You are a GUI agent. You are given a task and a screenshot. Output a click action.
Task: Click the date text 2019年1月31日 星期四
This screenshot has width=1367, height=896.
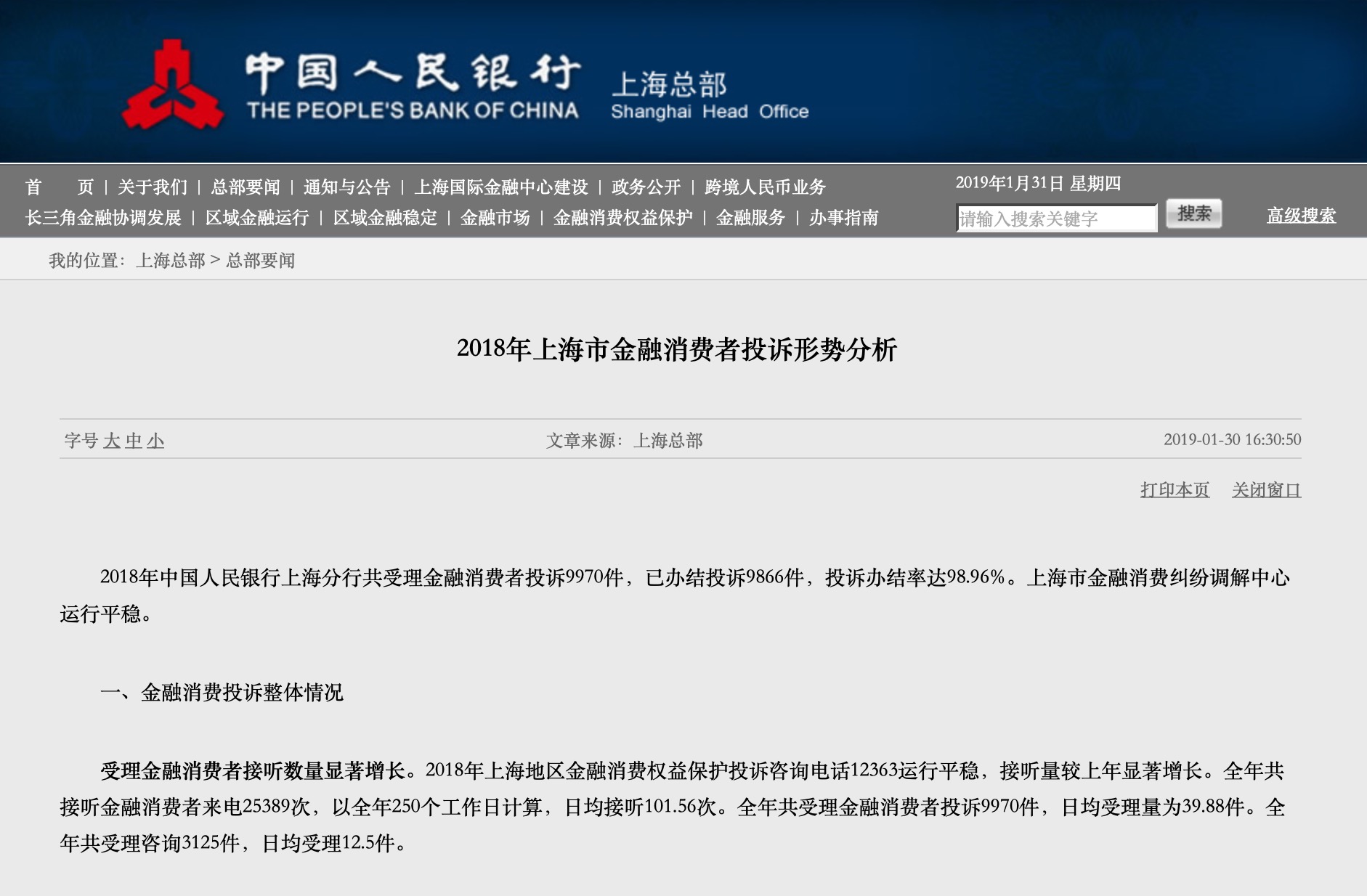tap(1039, 183)
